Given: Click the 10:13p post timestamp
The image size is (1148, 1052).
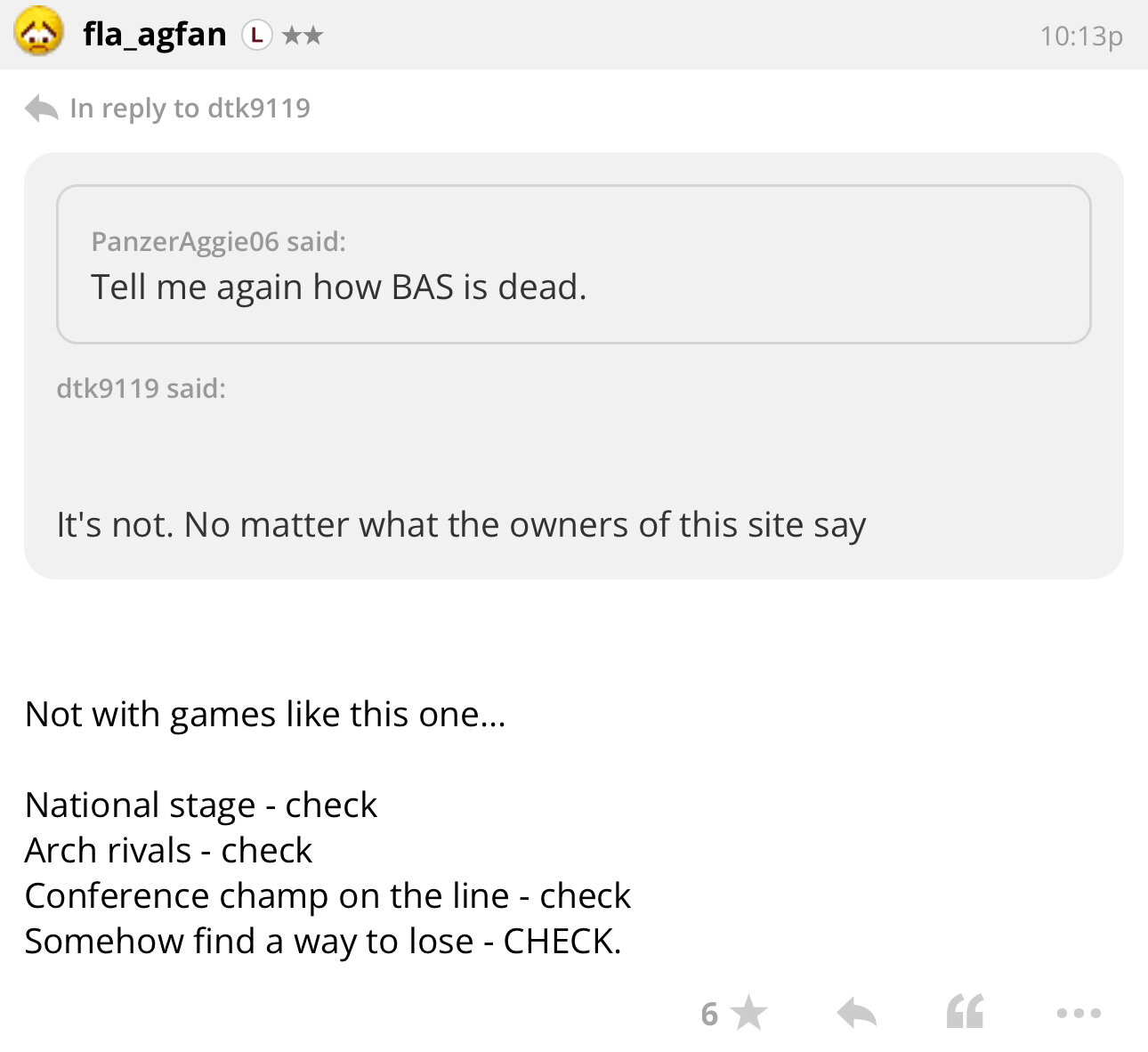Looking at the screenshot, I should click(x=1080, y=36).
